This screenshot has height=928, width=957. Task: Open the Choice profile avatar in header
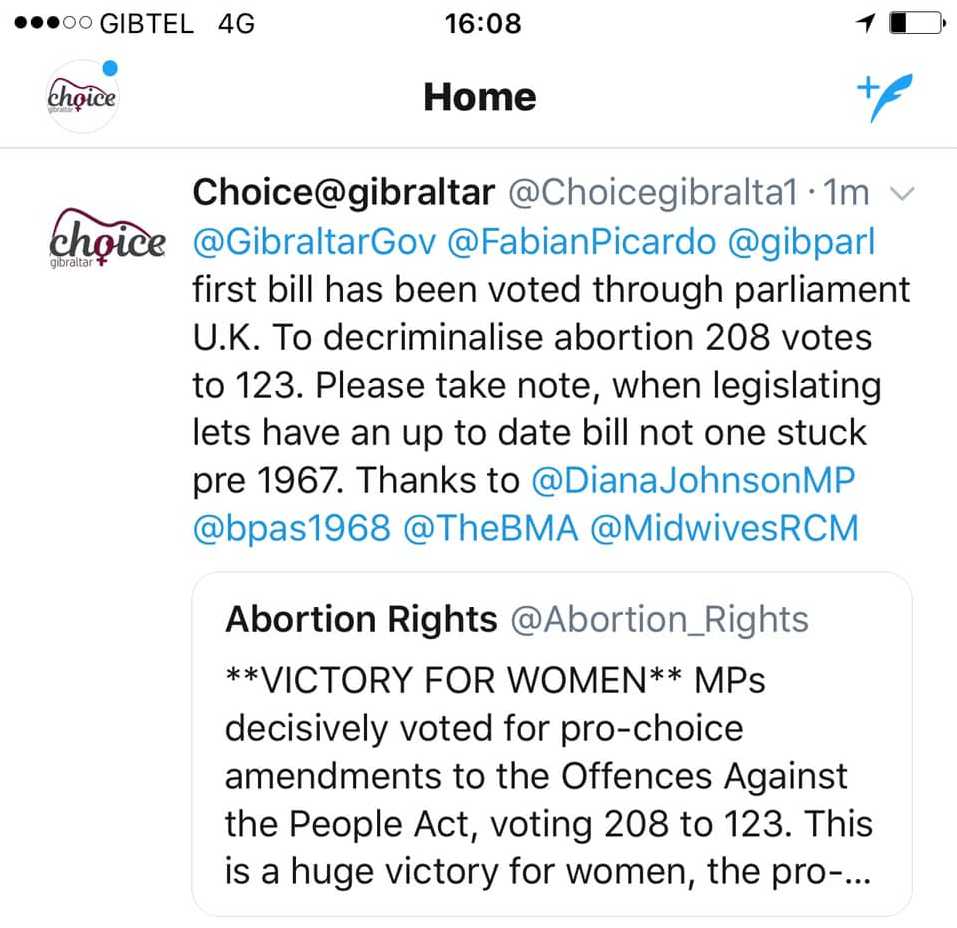tap(82, 97)
